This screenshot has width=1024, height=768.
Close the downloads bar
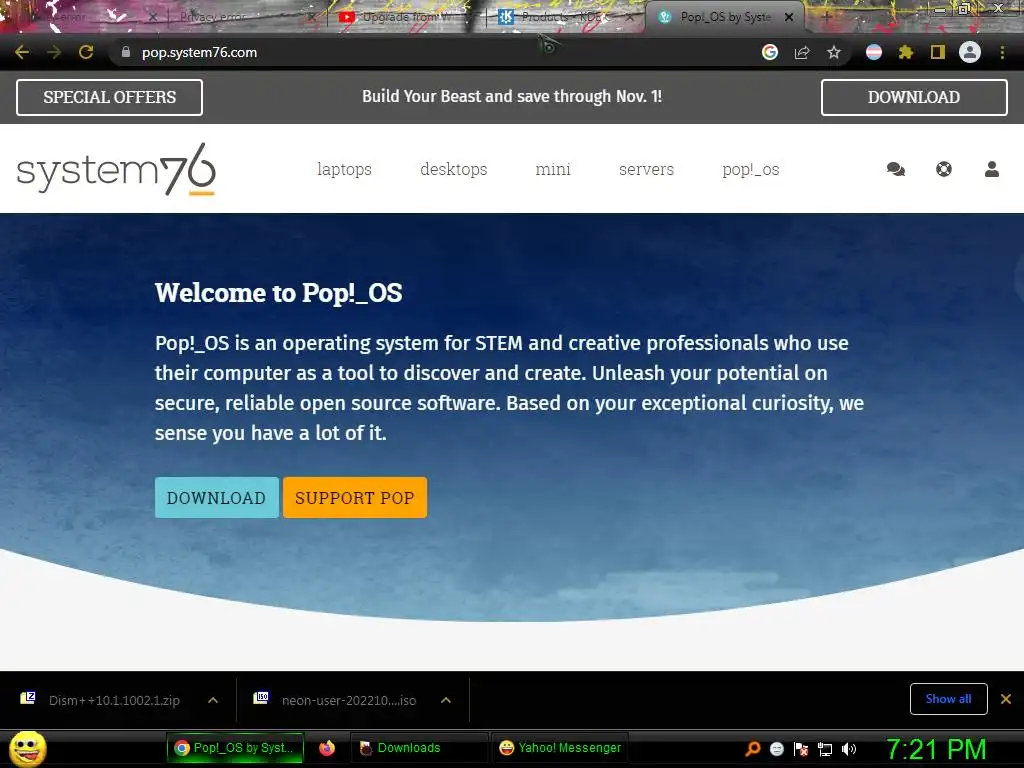coord(1006,699)
